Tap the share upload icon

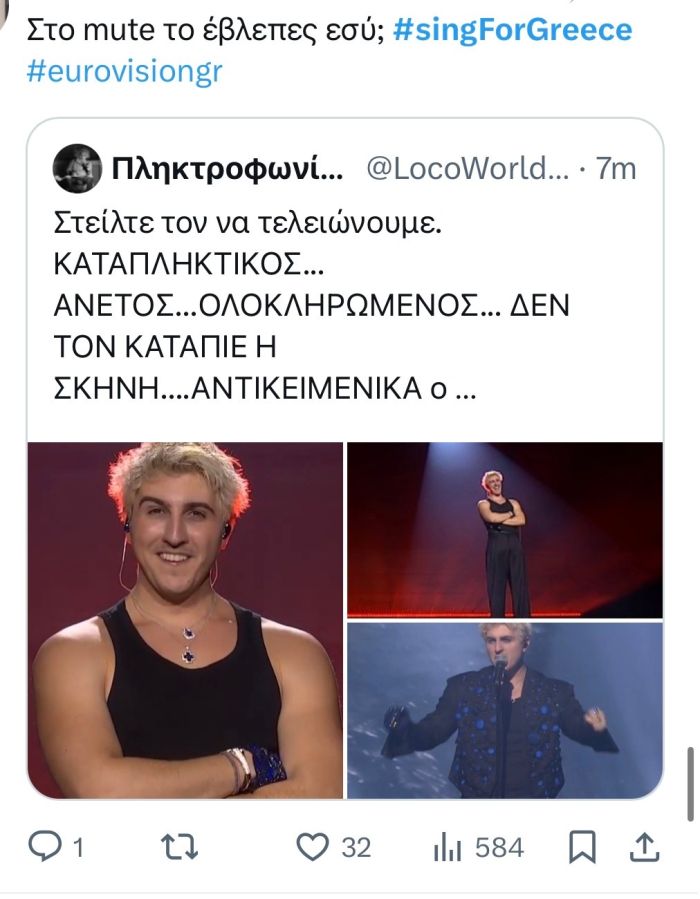click(644, 847)
